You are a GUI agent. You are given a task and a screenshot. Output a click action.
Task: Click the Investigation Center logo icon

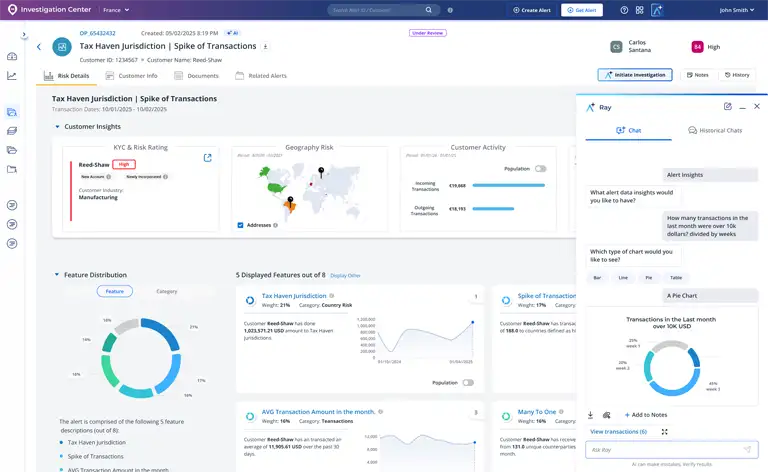[12, 9]
